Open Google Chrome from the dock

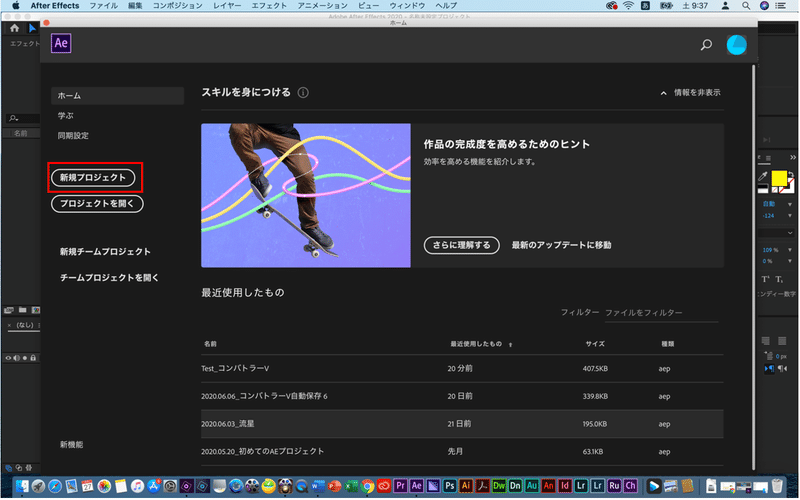click(367, 486)
